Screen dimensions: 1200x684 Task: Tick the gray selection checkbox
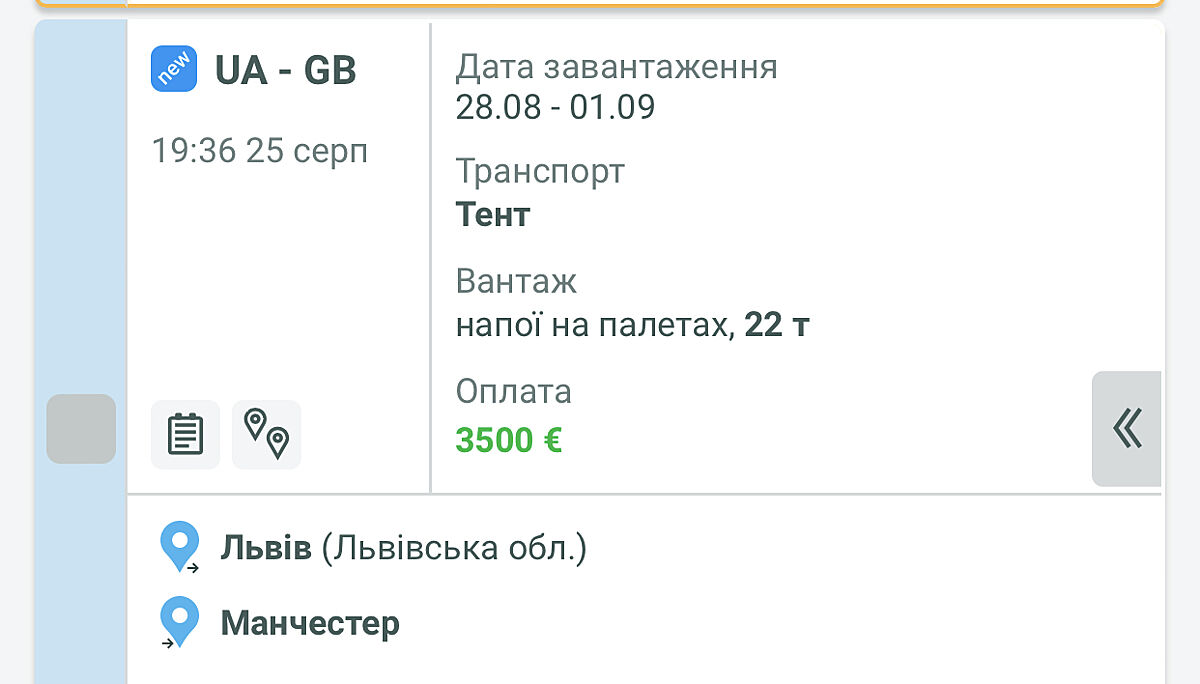point(81,428)
